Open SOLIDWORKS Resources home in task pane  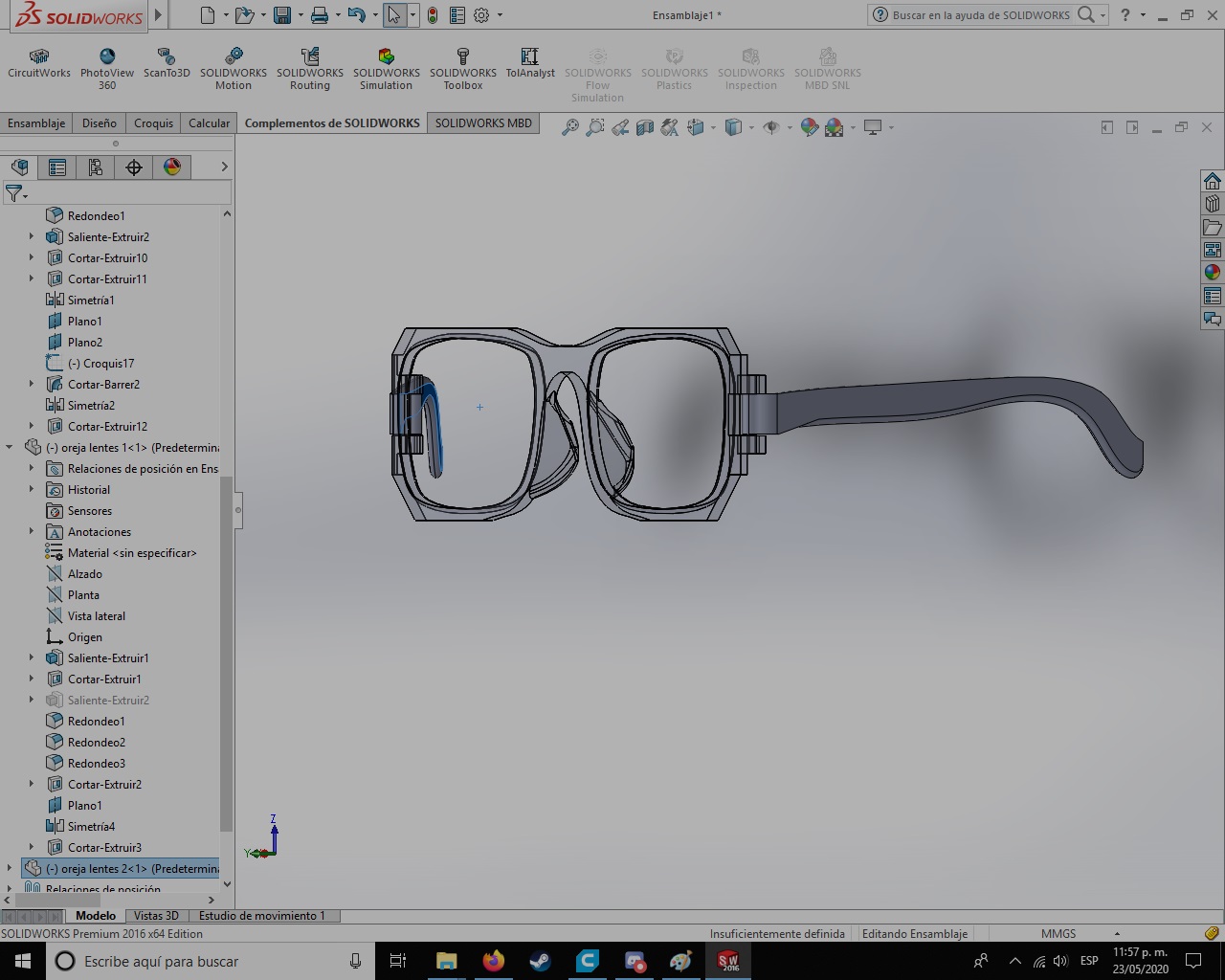click(1213, 181)
